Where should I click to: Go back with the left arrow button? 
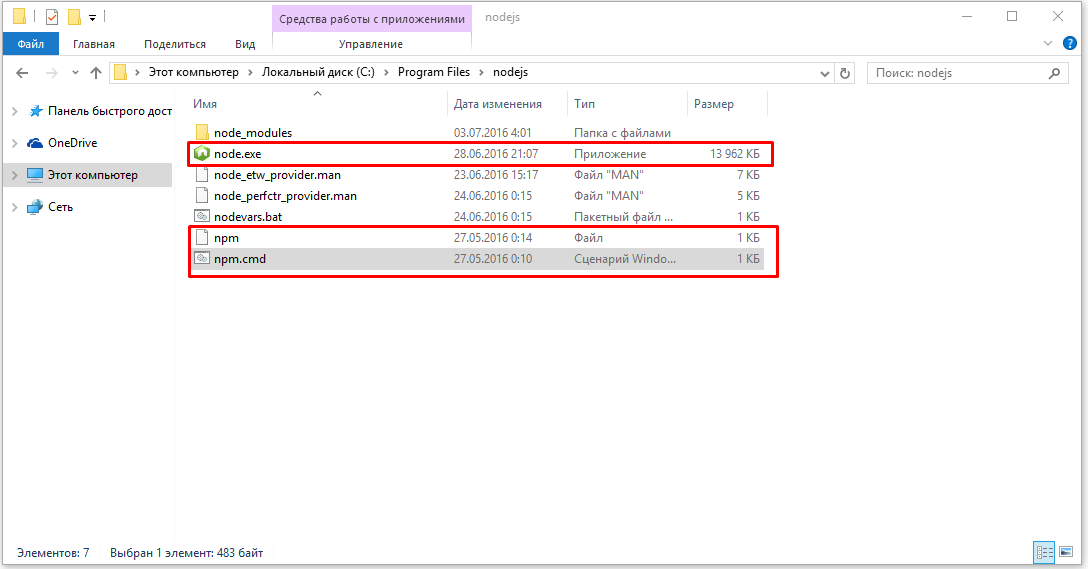[22, 73]
